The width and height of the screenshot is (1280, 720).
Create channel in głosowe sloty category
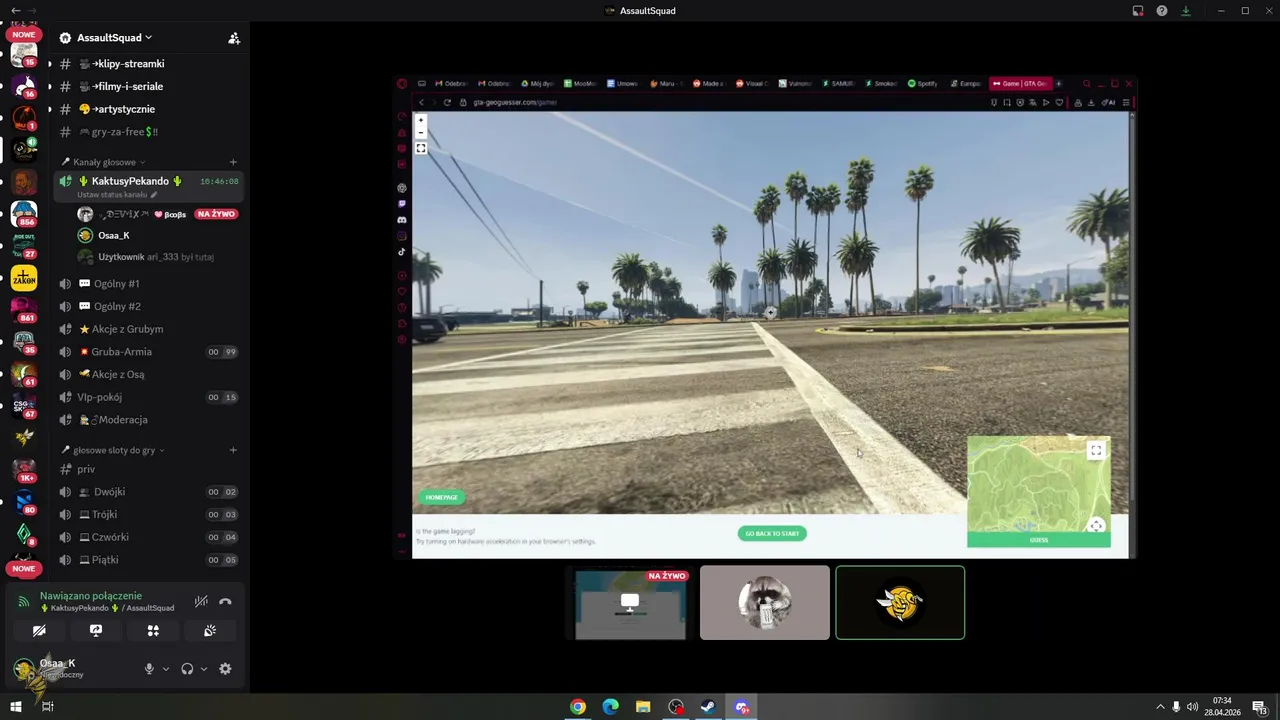click(x=233, y=450)
